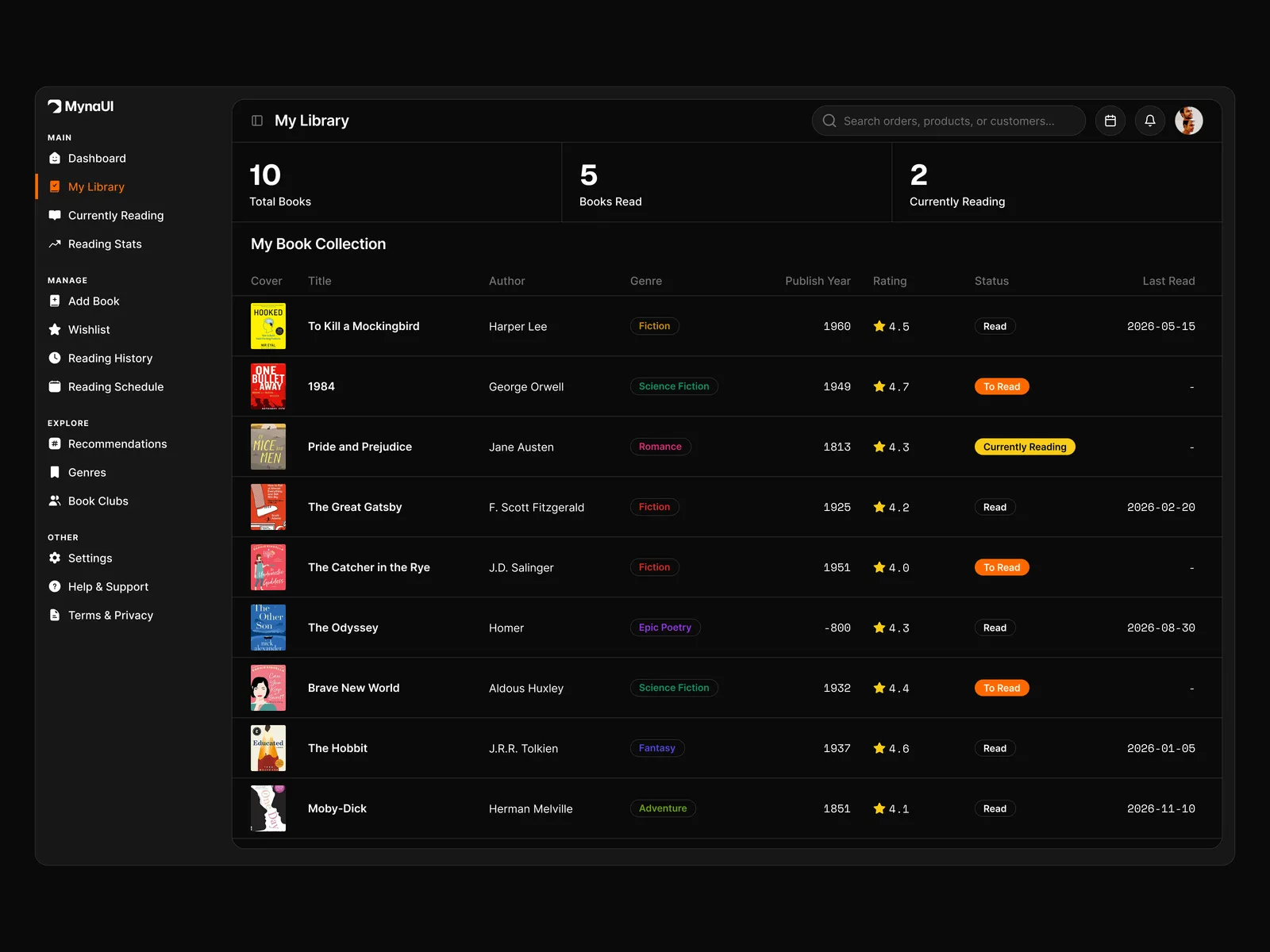The width and height of the screenshot is (1270, 952).
Task: Open the Add Book page
Action: coord(94,301)
